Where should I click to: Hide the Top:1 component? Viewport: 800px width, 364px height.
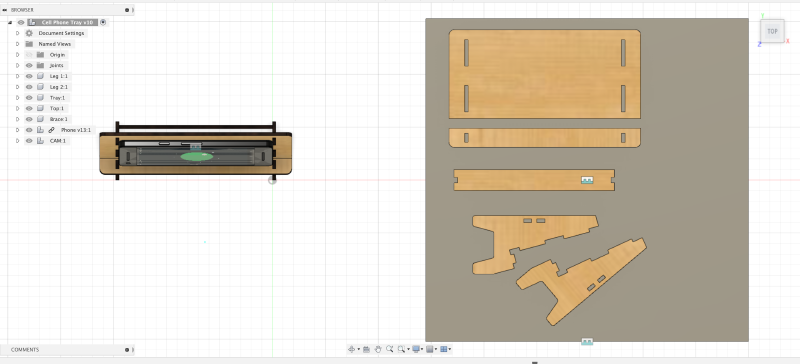pyautogui.click(x=29, y=108)
